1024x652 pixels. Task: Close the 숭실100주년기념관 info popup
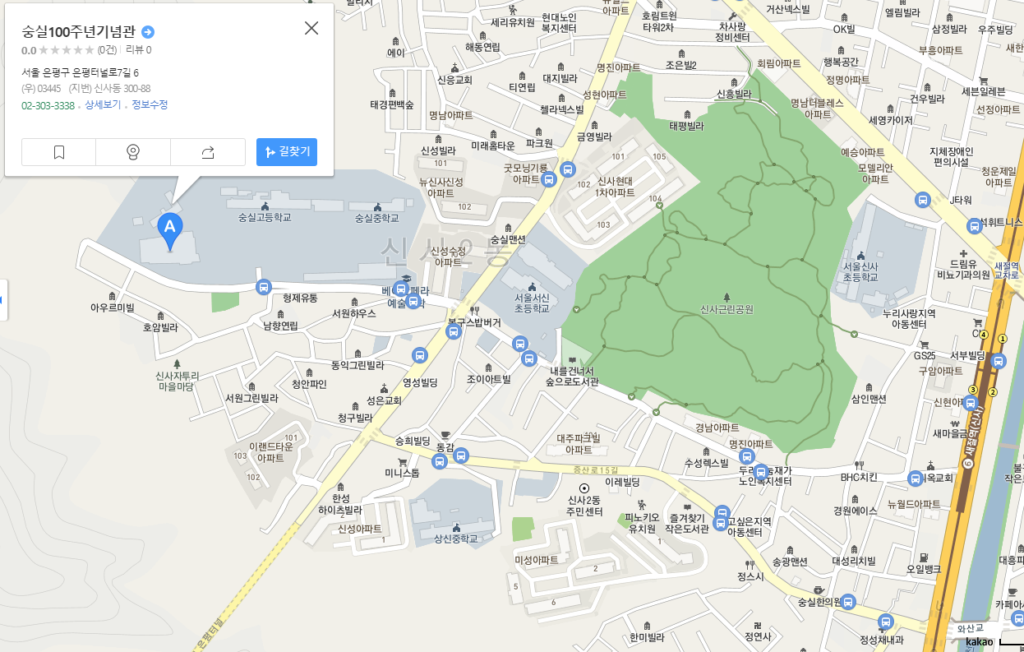(x=311, y=28)
